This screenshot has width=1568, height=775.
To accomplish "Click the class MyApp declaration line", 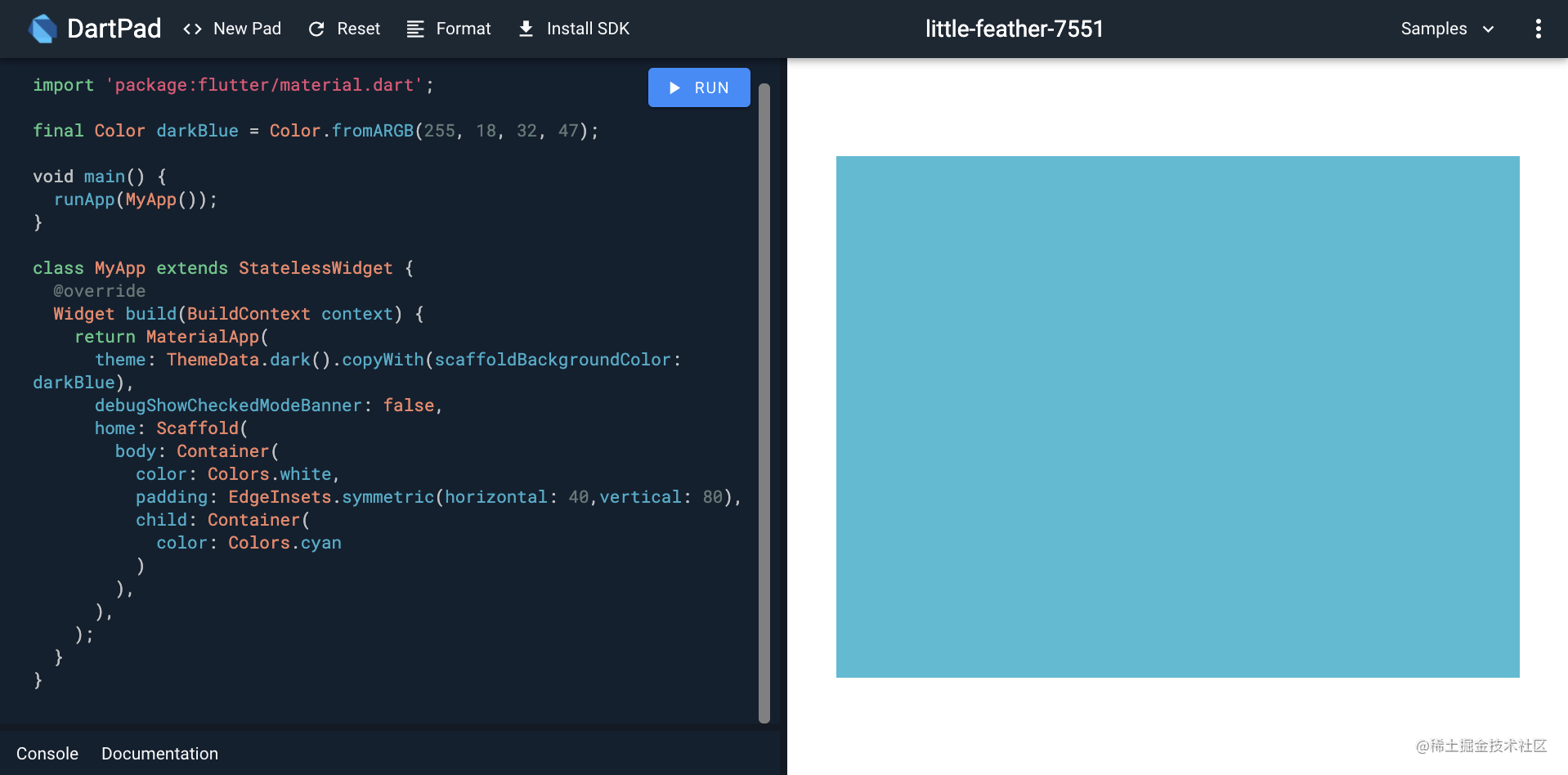I will [223, 268].
